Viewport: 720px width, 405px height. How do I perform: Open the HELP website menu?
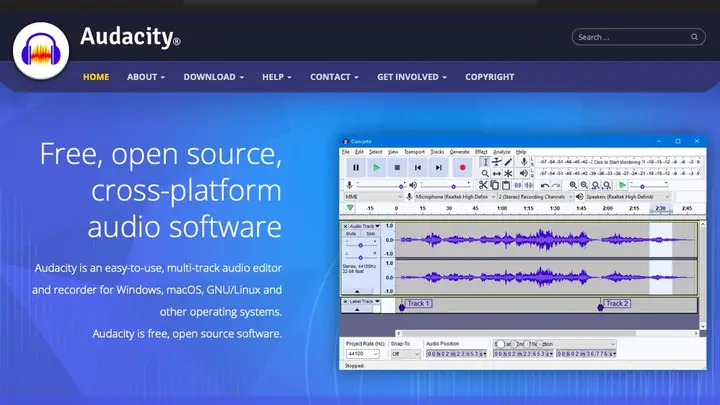click(277, 77)
